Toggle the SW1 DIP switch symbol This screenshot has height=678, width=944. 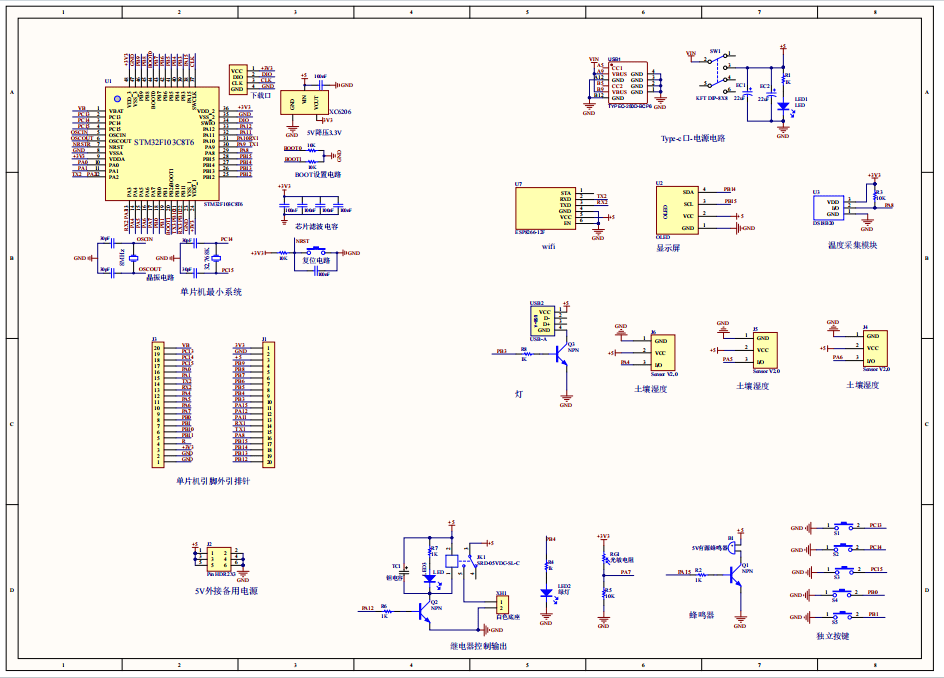(x=717, y=68)
